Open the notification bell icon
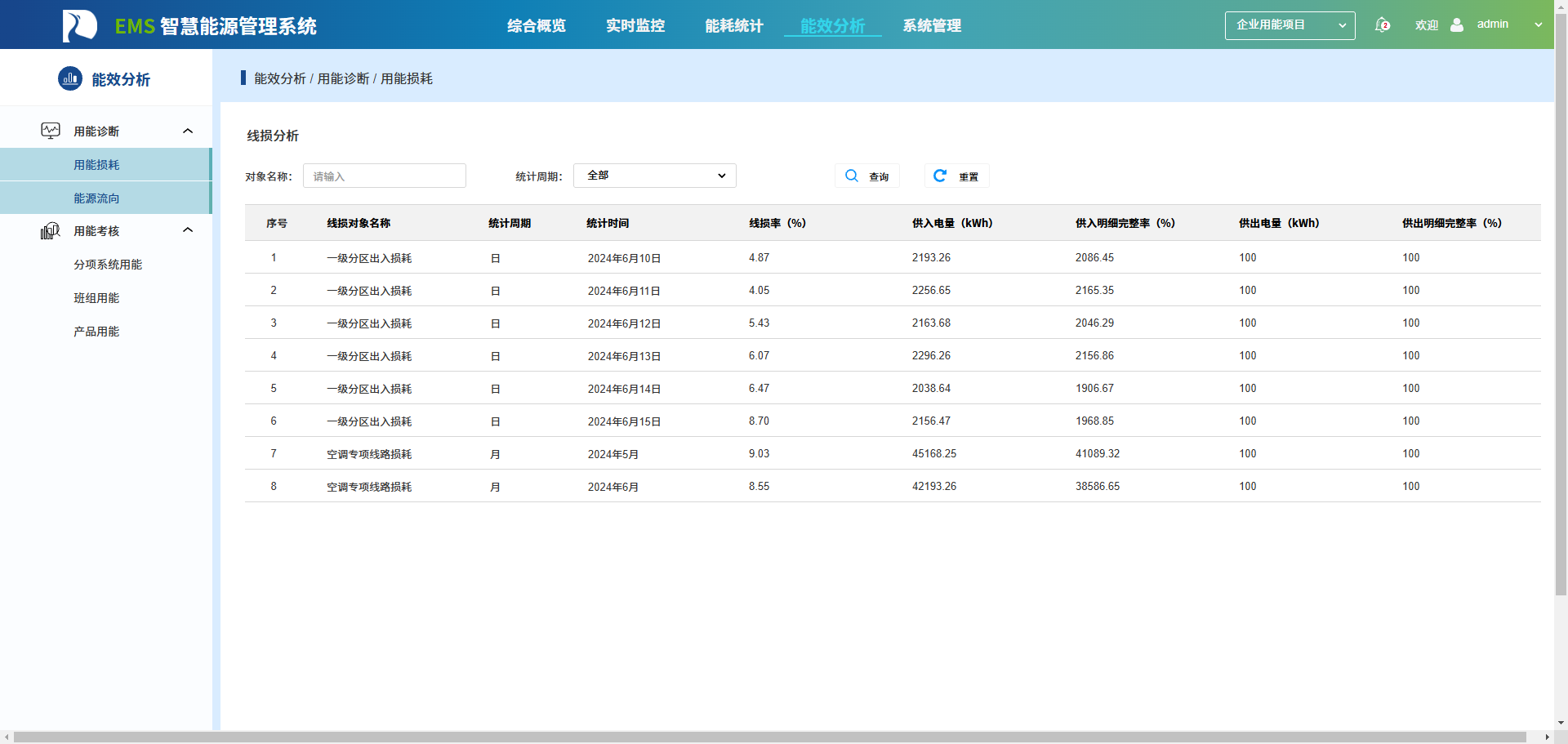1568x744 pixels. [x=1382, y=25]
